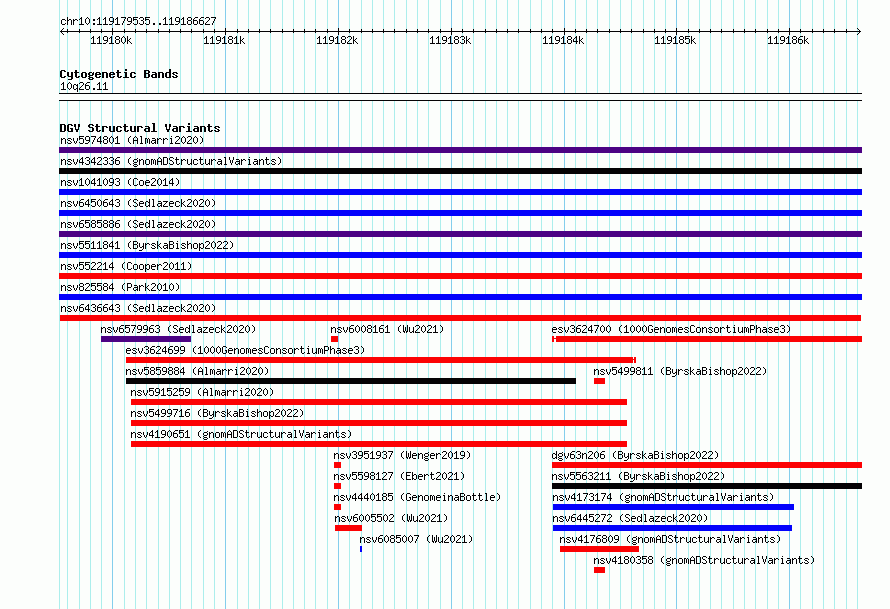This screenshot has height=609, width=890.
Task: Click the right arrow on the ruler
Action: [858, 32]
